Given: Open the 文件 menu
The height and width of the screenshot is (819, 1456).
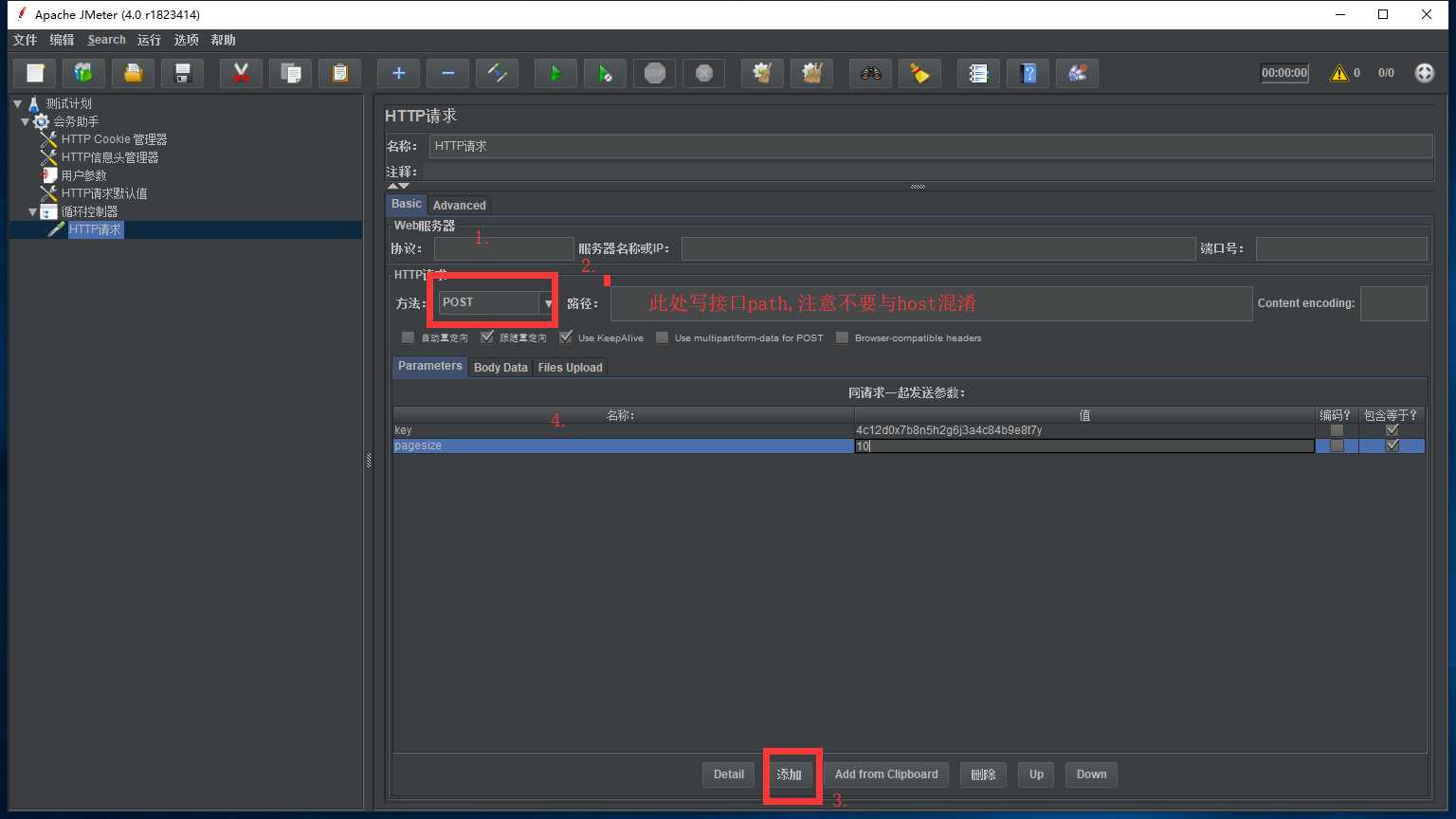Looking at the screenshot, I should pyautogui.click(x=25, y=40).
